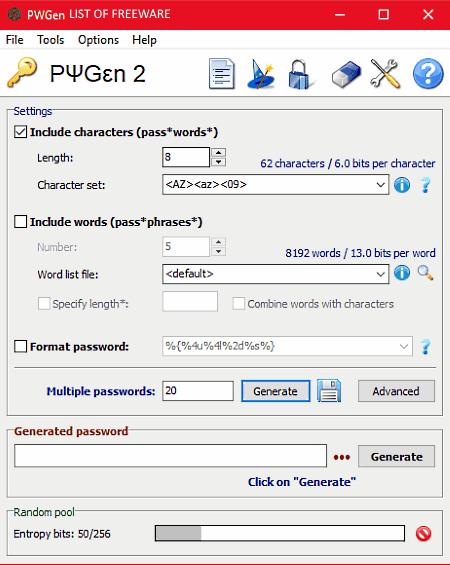The image size is (450, 565).
Task: Expand the Format password dropdown
Action: (x=404, y=346)
